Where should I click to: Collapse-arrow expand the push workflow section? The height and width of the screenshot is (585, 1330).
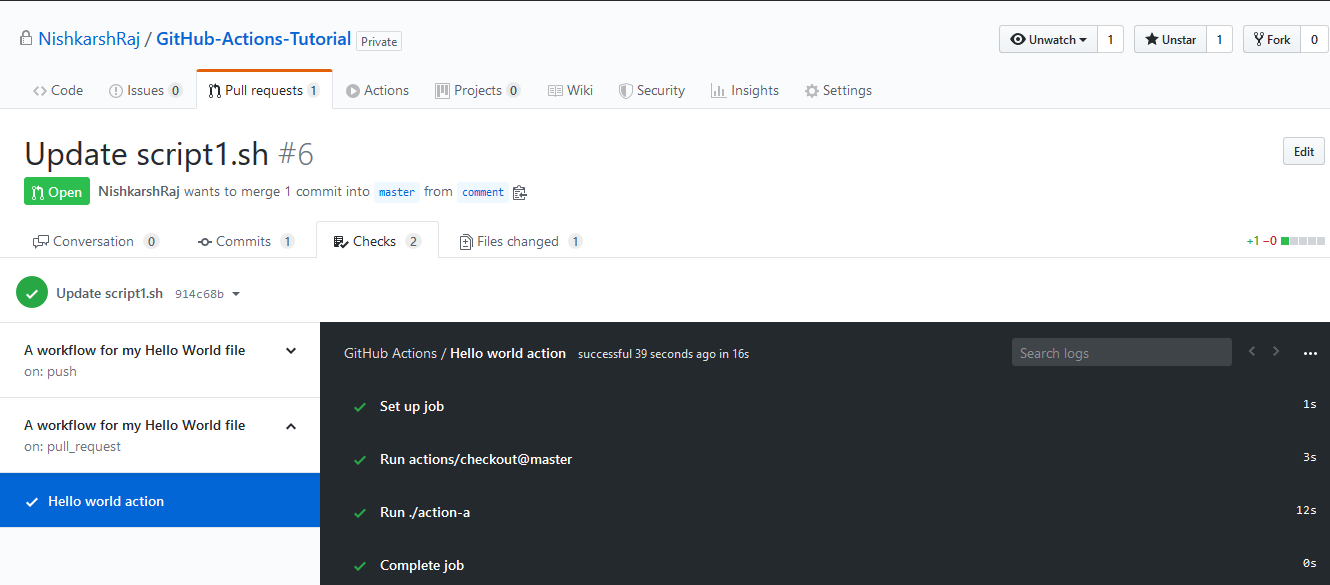click(291, 351)
